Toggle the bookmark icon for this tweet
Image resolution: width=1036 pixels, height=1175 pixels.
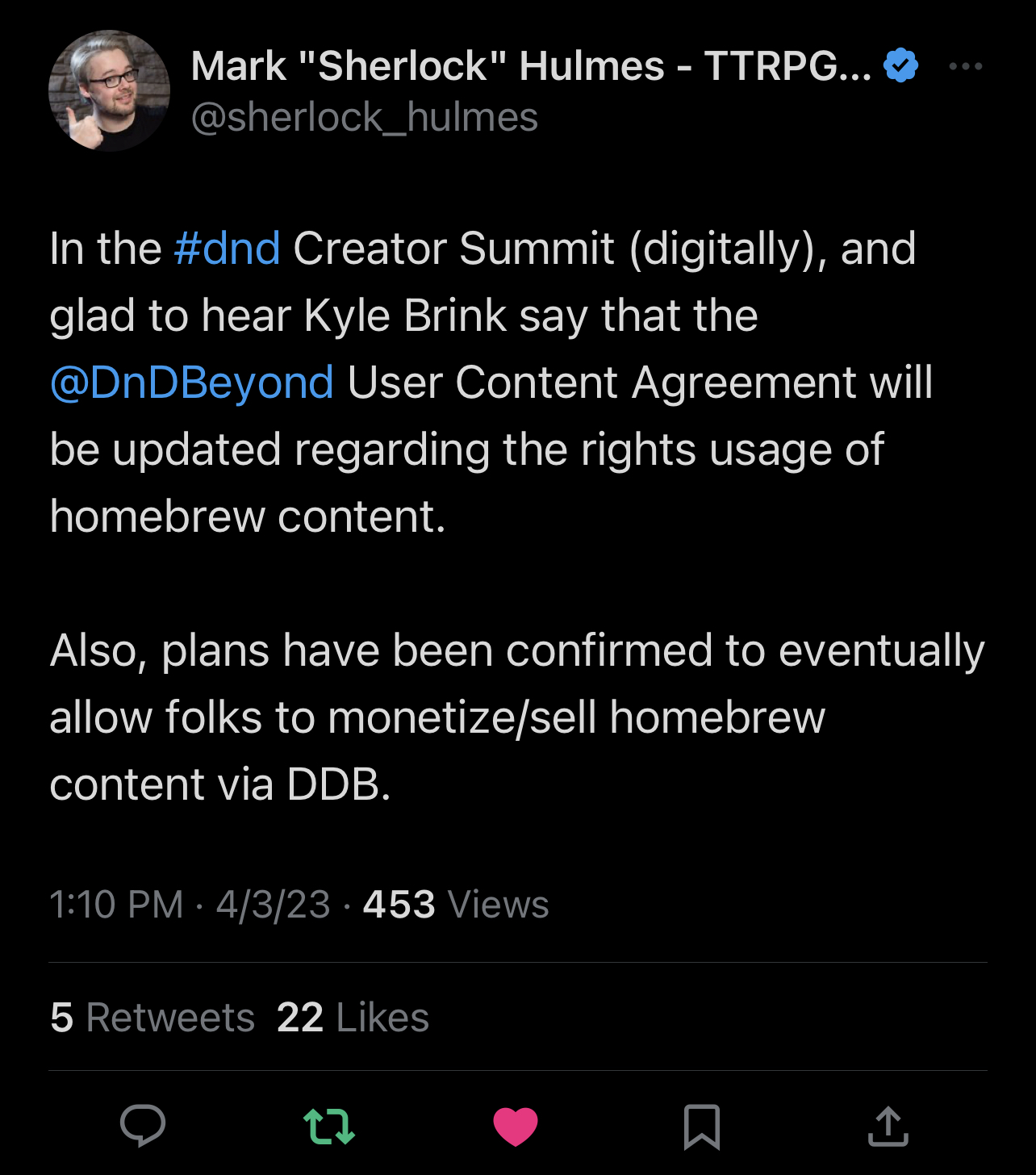coord(701,1126)
